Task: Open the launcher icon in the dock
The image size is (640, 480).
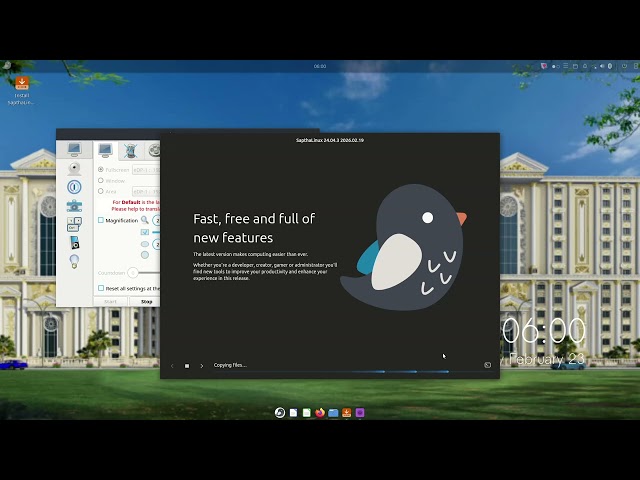Action: 280,413
